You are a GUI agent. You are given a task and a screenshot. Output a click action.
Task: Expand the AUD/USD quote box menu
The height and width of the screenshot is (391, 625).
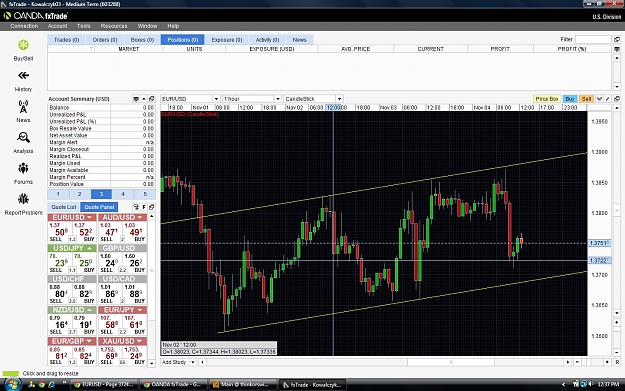click(140, 217)
